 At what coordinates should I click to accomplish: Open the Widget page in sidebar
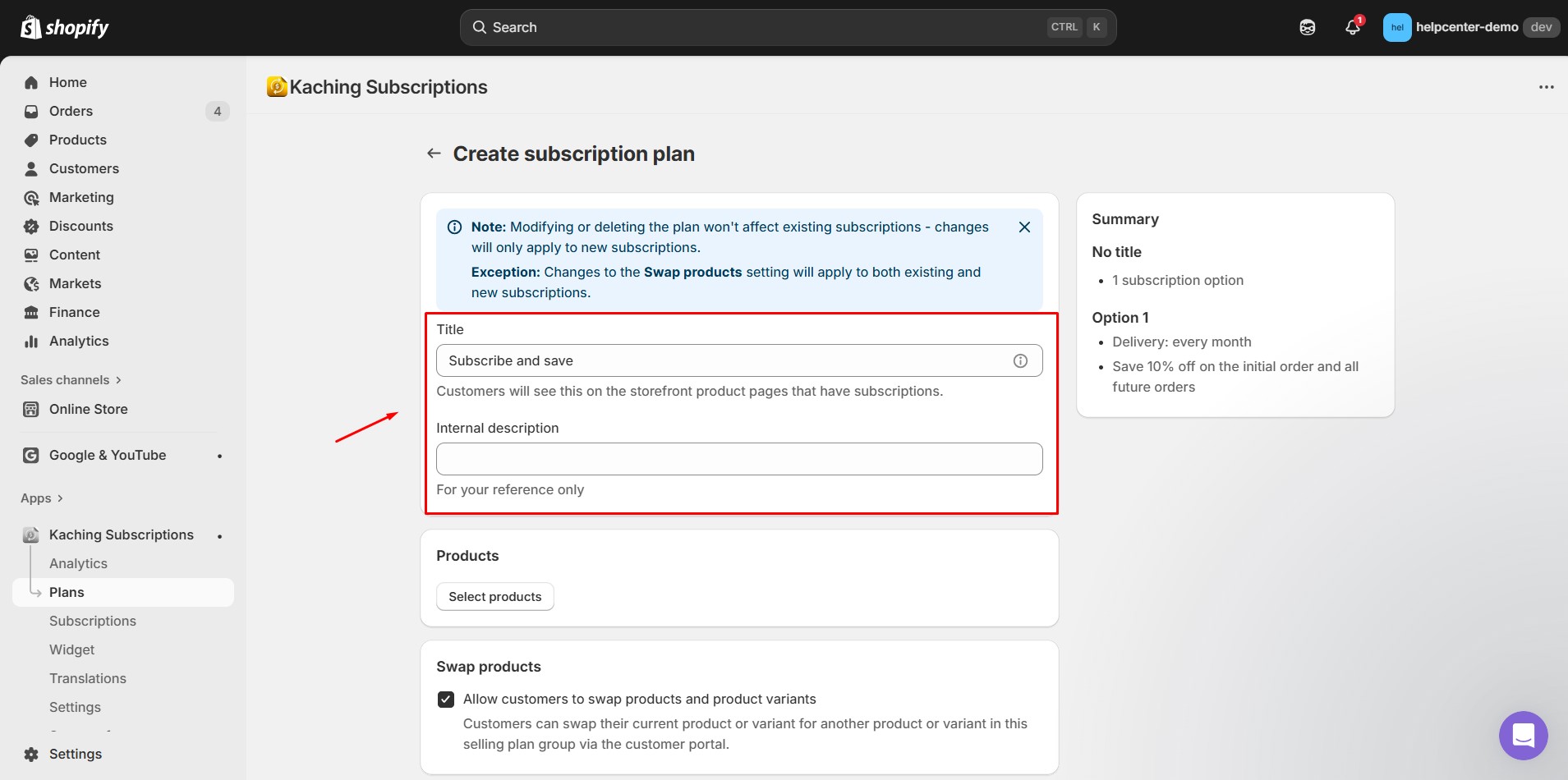coord(72,649)
